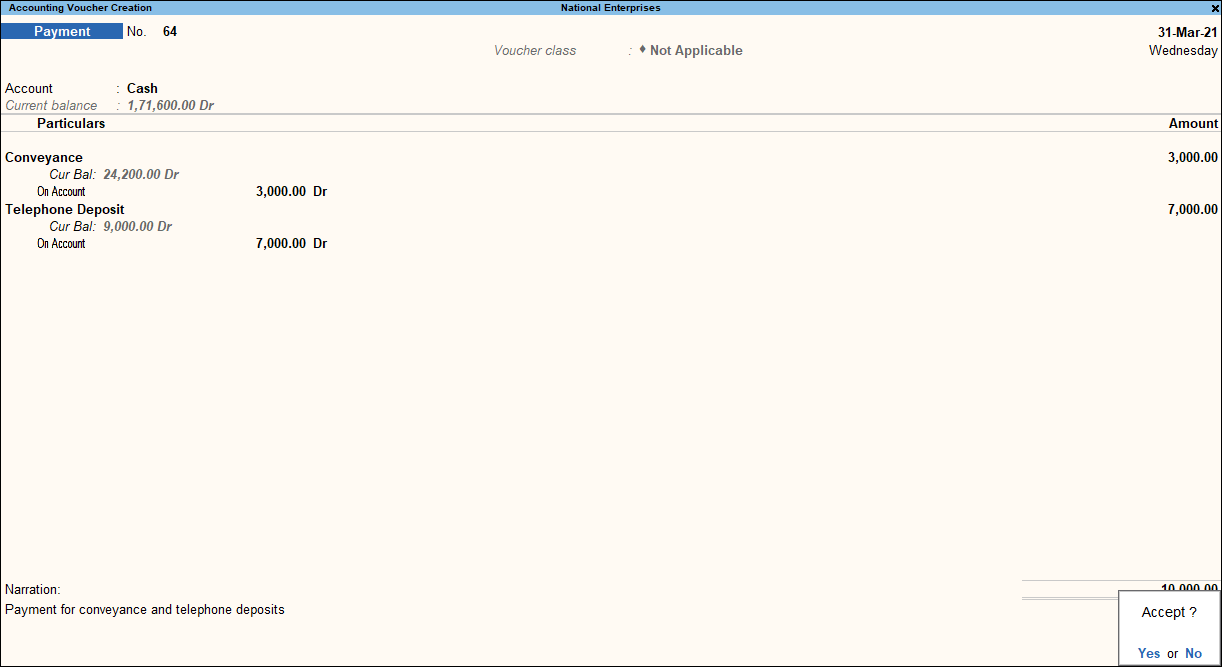Click the voucher date 31-Mar-21
Image resolution: width=1222 pixels, height=667 pixels.
(1187, 32)
